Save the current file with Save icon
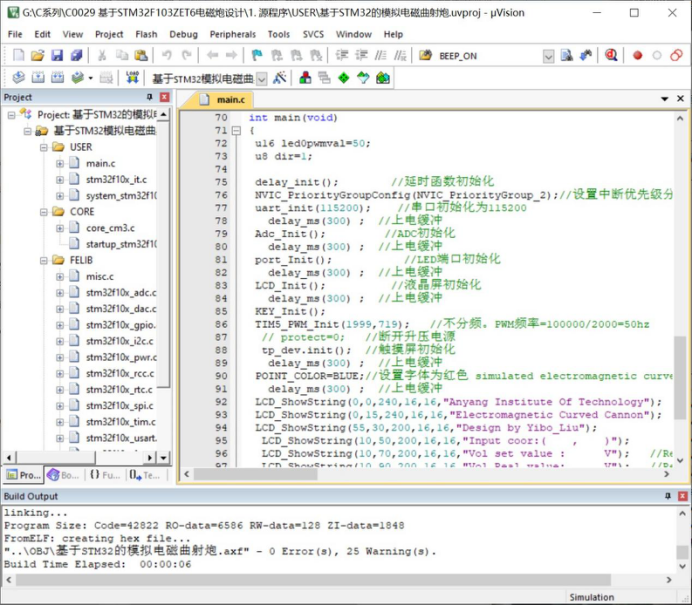Viewport: 692px width, 605px height. coord(57,55)
